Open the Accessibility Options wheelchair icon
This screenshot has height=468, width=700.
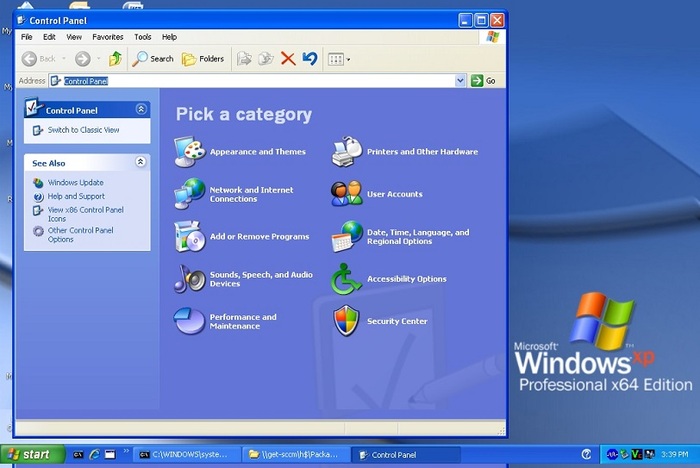pos(346,279)
